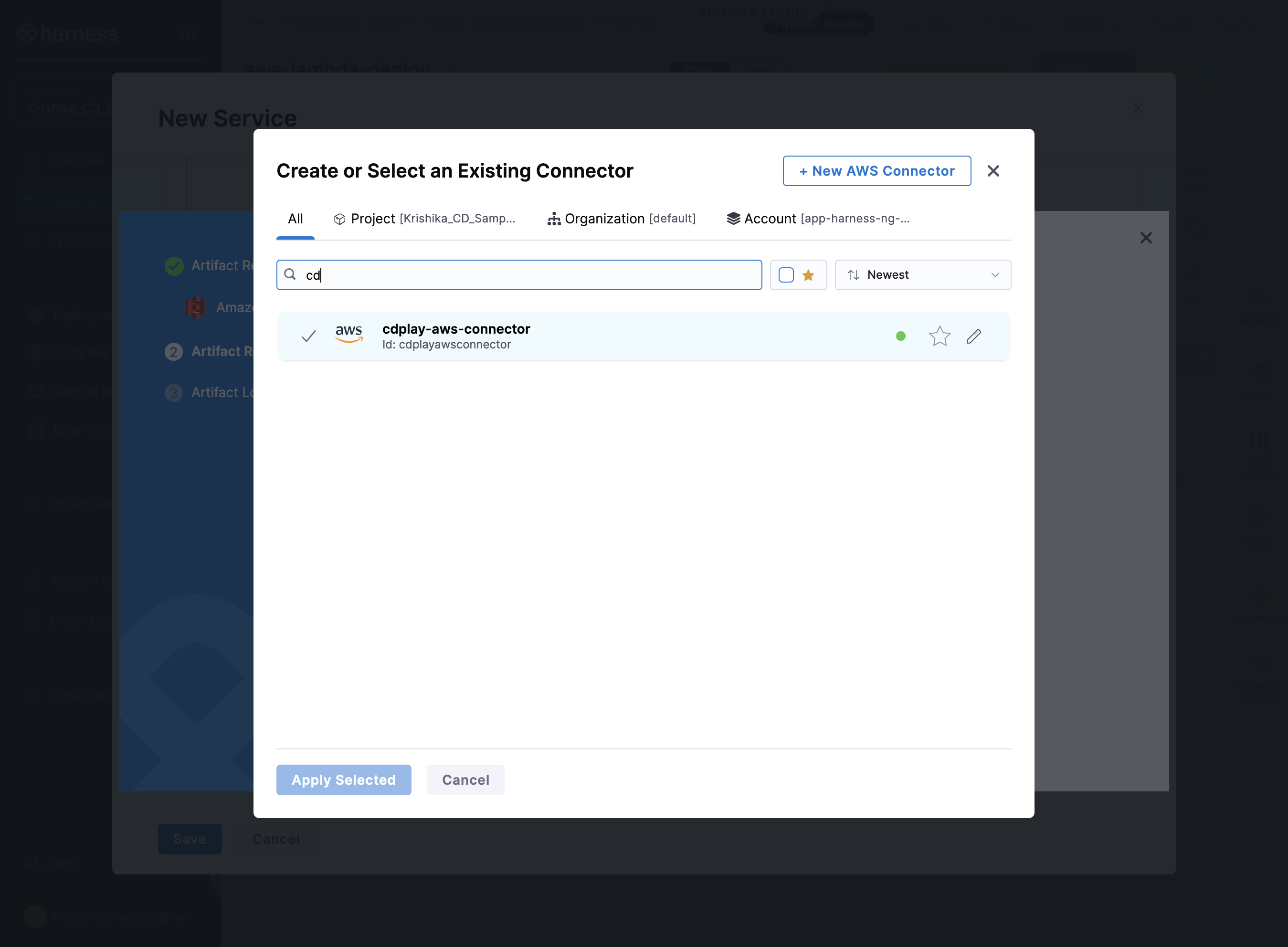Create a New AWS Connector
The image size is (1288, 947).
point(876,171)
